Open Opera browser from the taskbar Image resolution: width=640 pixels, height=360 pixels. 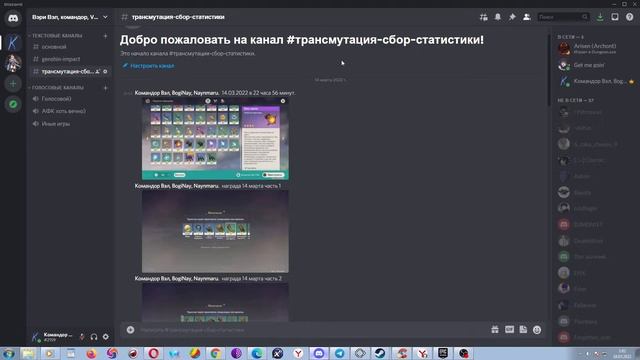point(153,353)
